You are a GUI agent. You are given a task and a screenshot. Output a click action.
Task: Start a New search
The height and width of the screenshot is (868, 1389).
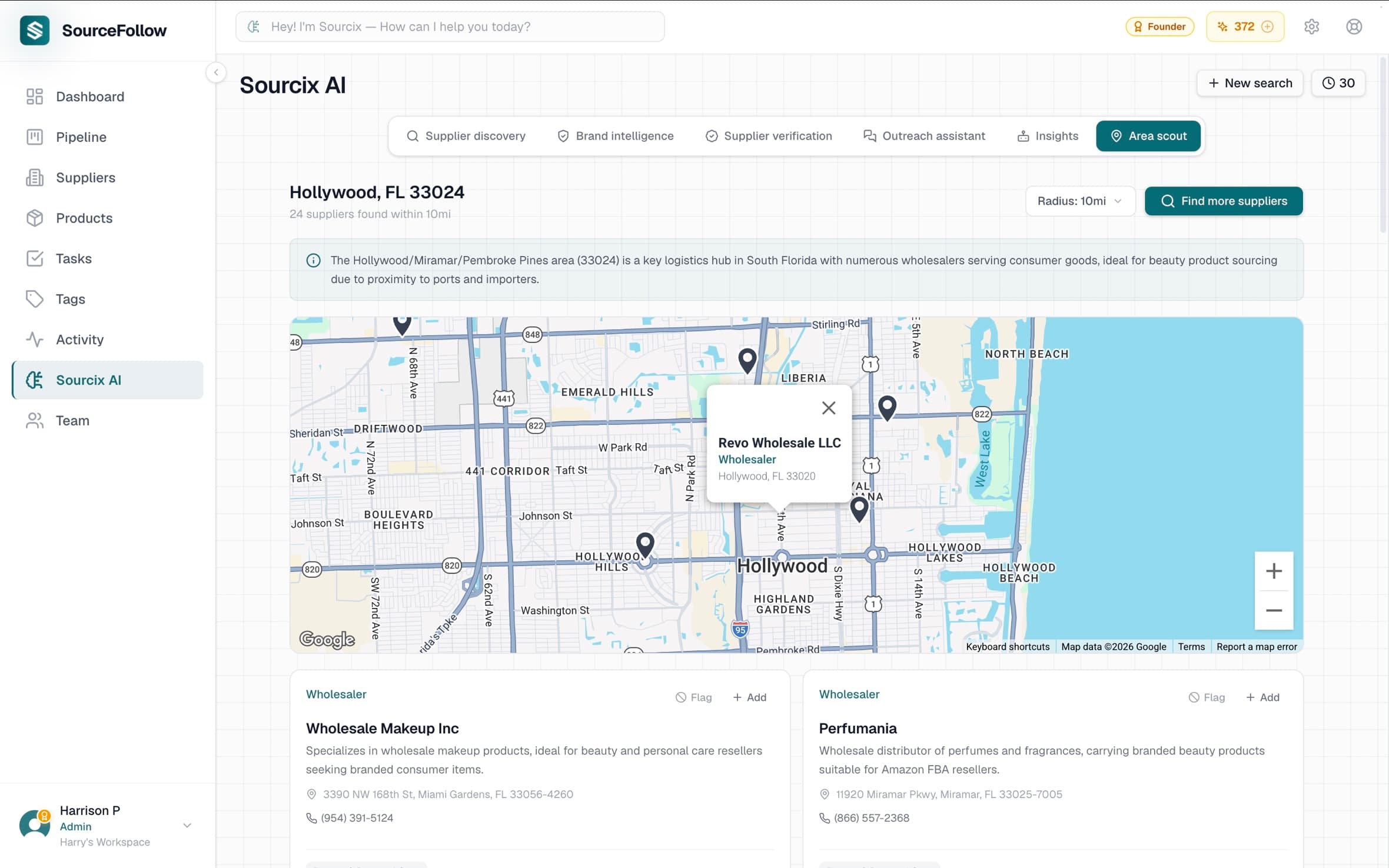[x=1250, y=83]
